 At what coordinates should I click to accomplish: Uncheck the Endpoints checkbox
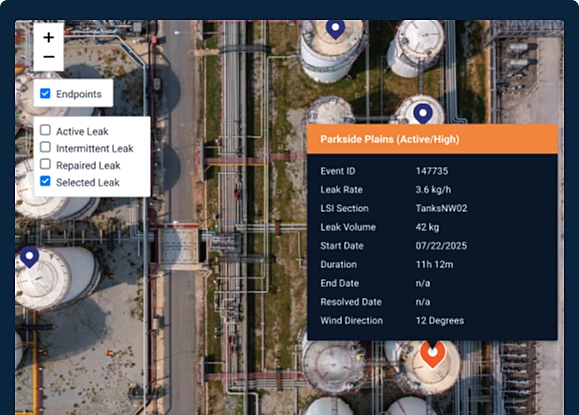click(45, 93)
